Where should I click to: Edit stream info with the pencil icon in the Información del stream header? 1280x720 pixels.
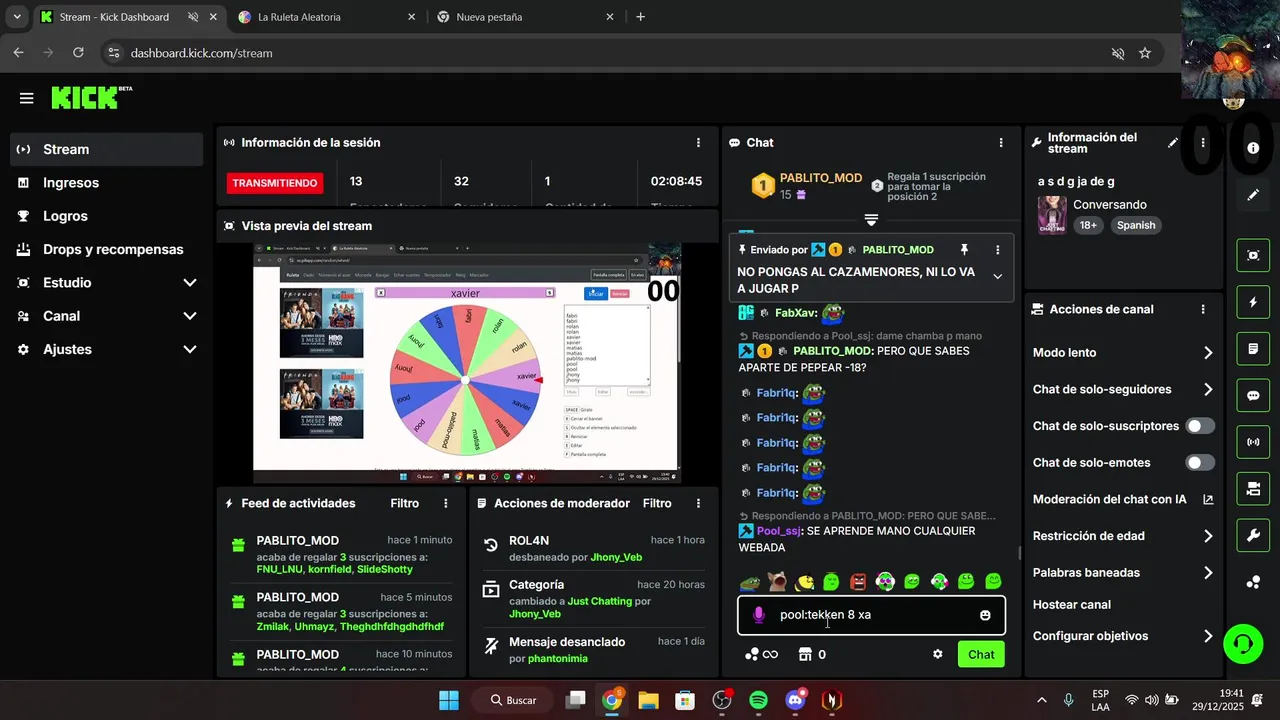[1173, 143]
